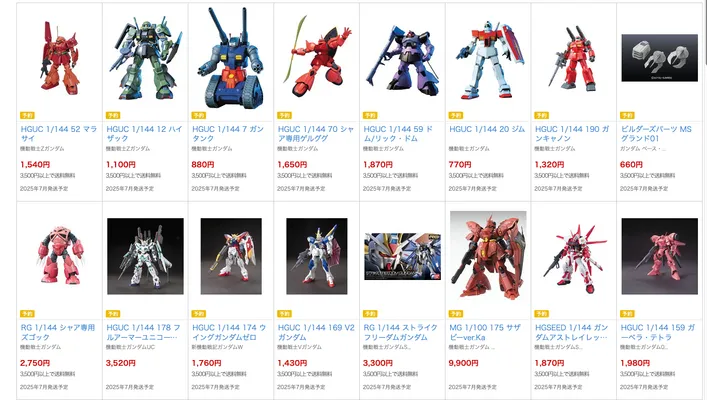Open HGUC 1/144 174 ウイングガンダムゼロ link

click(x=229, y=332)
